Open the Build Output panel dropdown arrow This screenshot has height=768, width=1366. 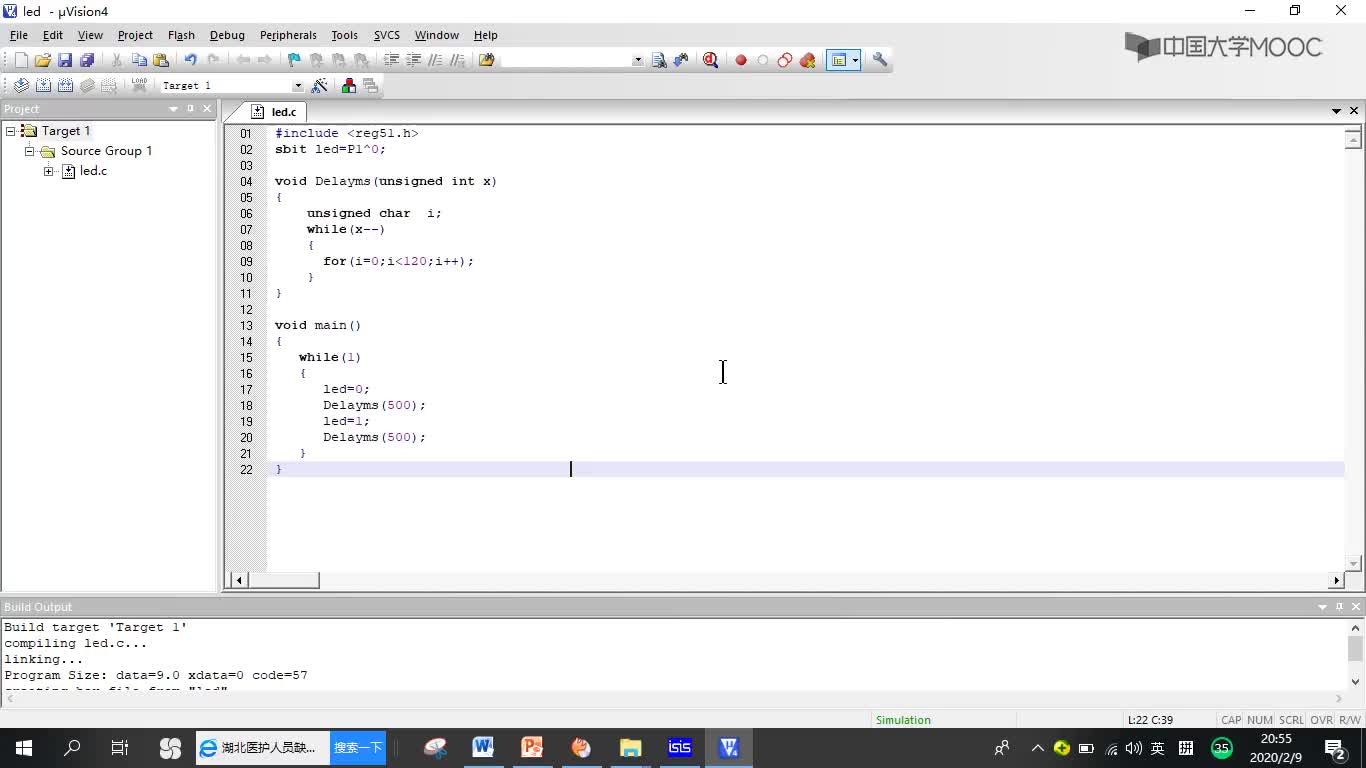click(1322, 607)
